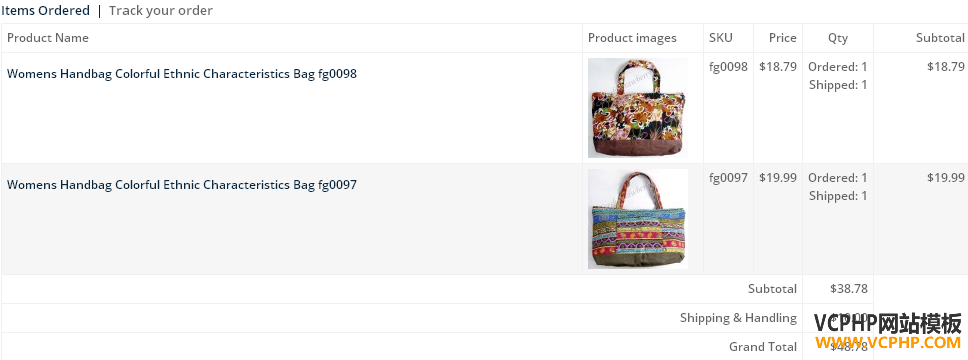Click the Grand Total label
Viewport: 968px width, 360px height.
point(763,347)
